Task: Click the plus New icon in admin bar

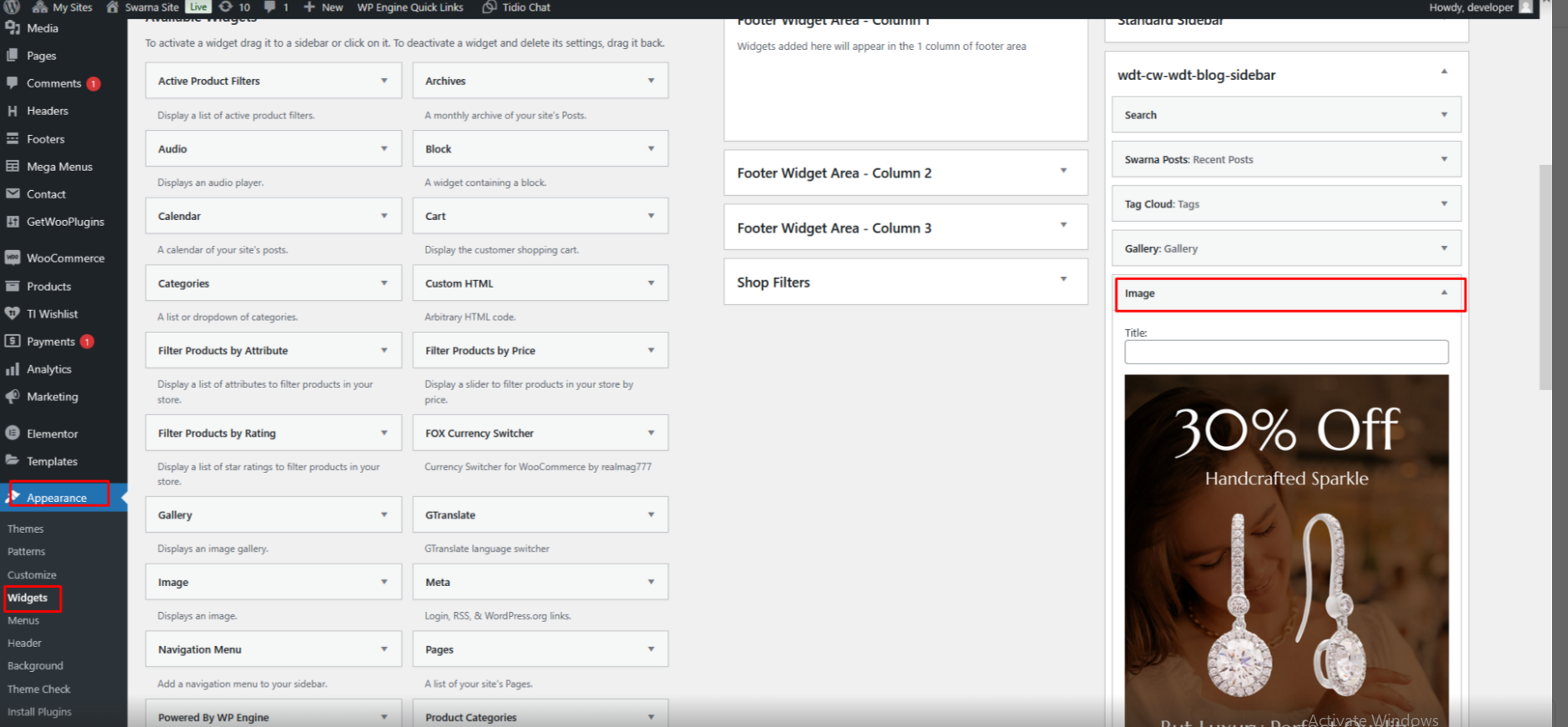Action: coord(309,7)
